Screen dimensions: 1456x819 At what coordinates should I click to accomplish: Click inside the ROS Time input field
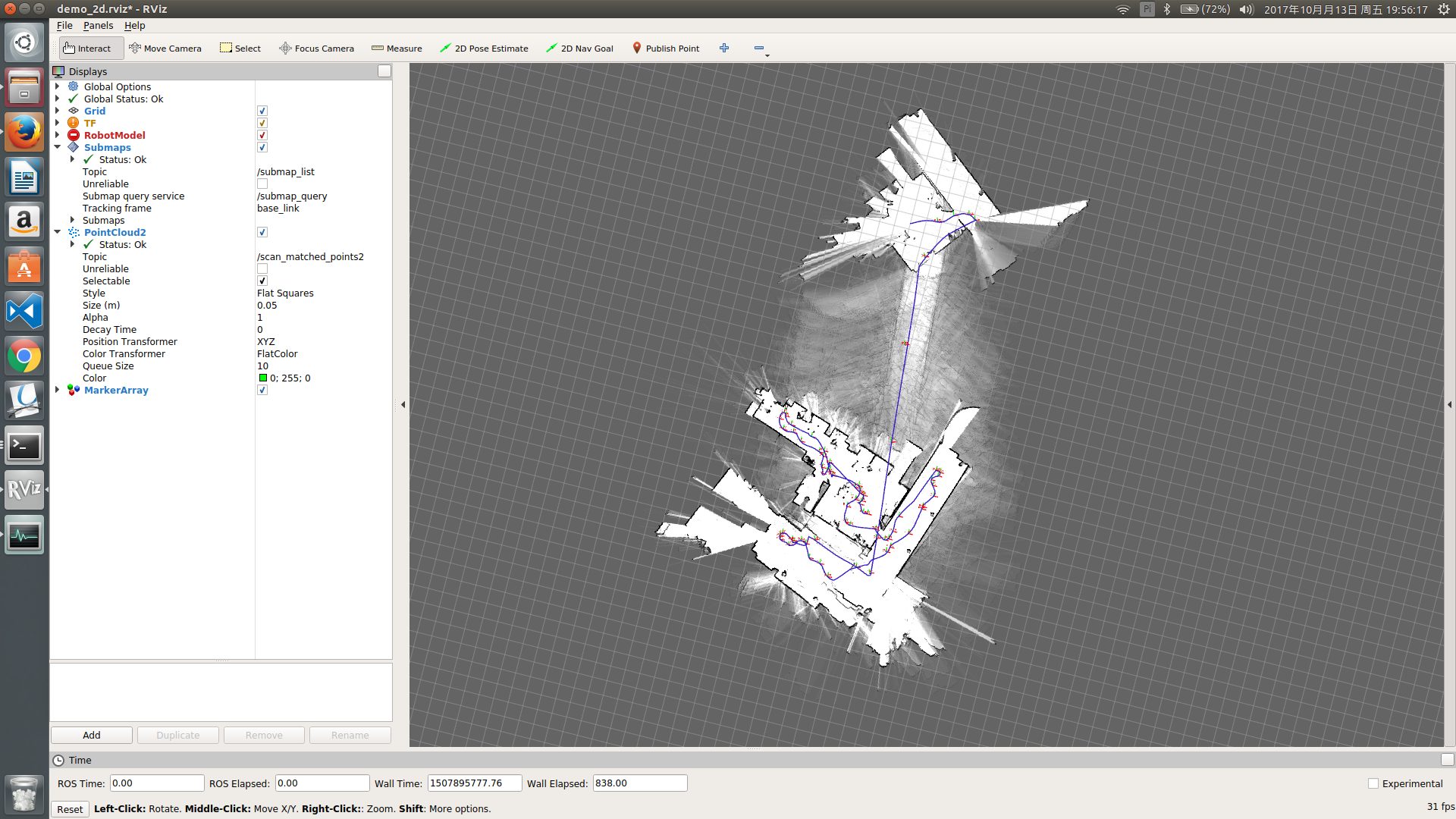[x=156, y=783]
